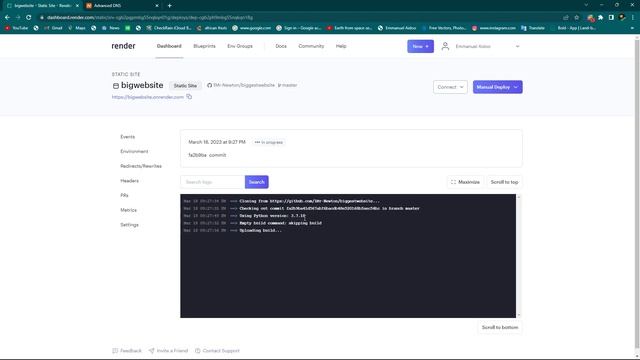Open Headers in the sidebar

click(x=129, y=181)
